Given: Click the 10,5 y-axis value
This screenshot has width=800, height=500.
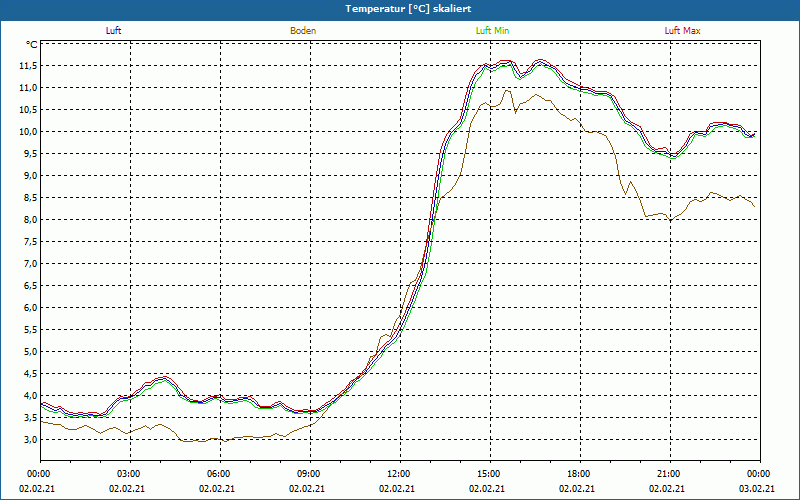Looking at the screenshot, I should (28, 110).
